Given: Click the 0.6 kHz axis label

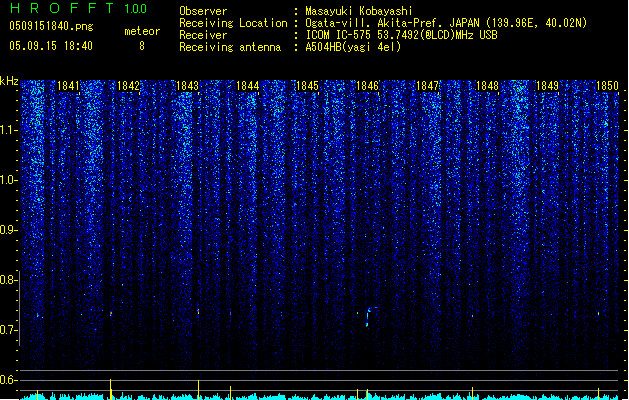Looking at the screenshot, I should pyautogui.click(x=9, y=380).
